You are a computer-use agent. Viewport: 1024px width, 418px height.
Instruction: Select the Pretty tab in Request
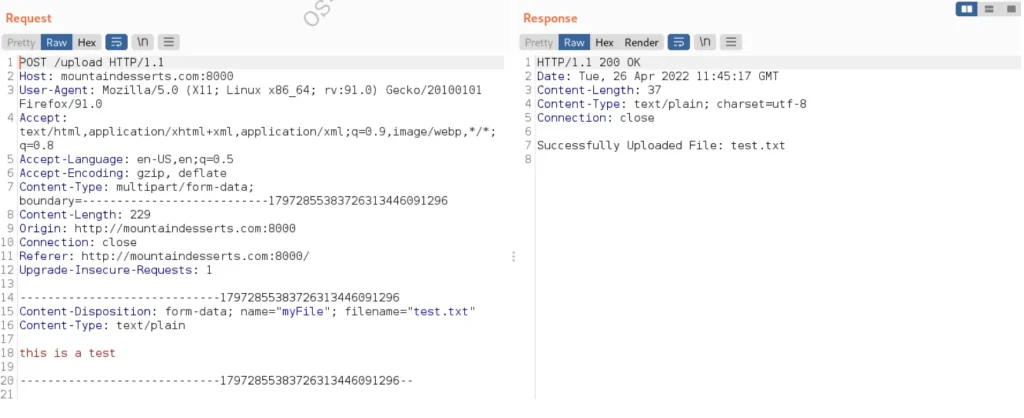coord(21,42)
